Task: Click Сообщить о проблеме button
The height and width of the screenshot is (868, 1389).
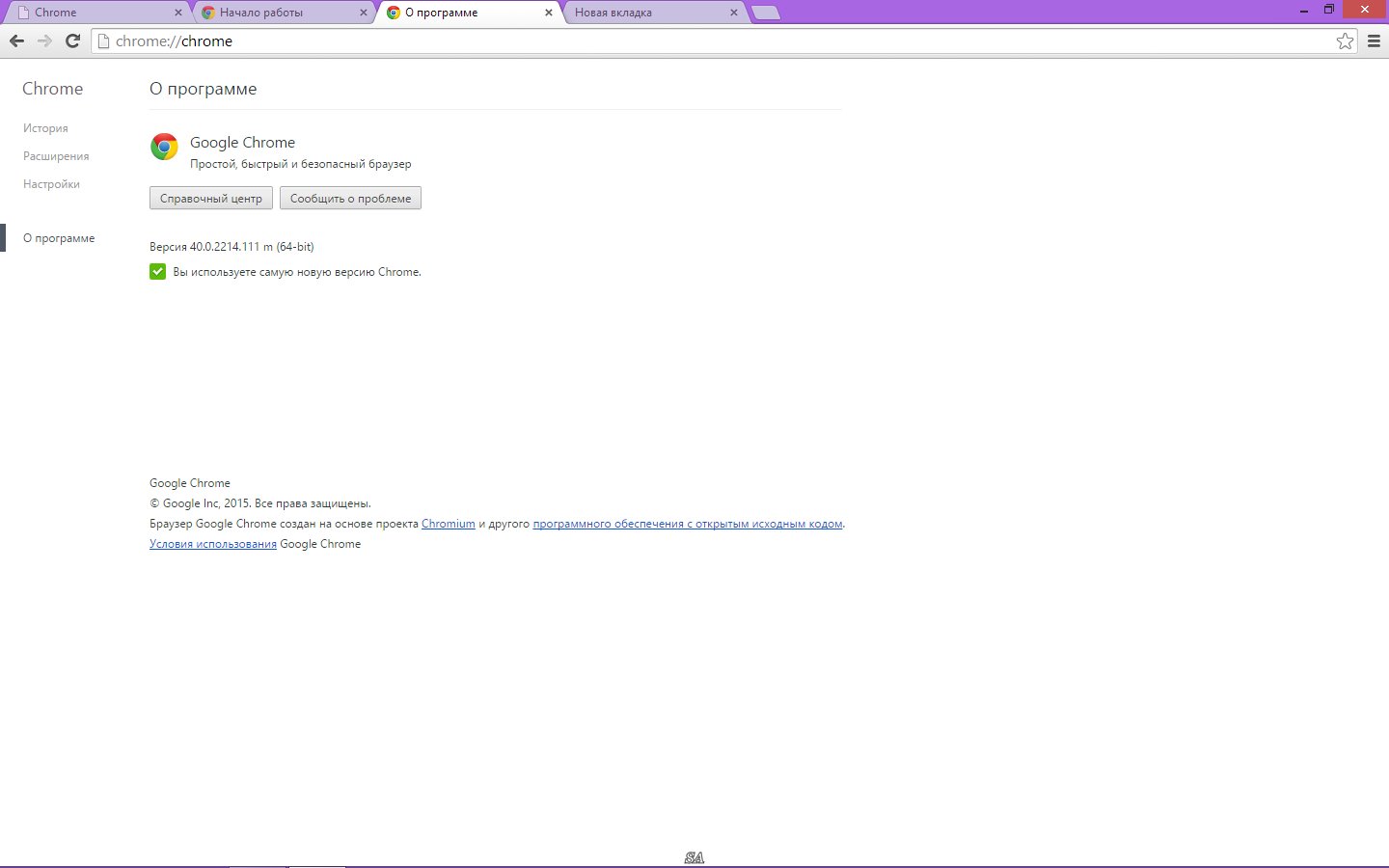Action: click(x=350, y=198)
